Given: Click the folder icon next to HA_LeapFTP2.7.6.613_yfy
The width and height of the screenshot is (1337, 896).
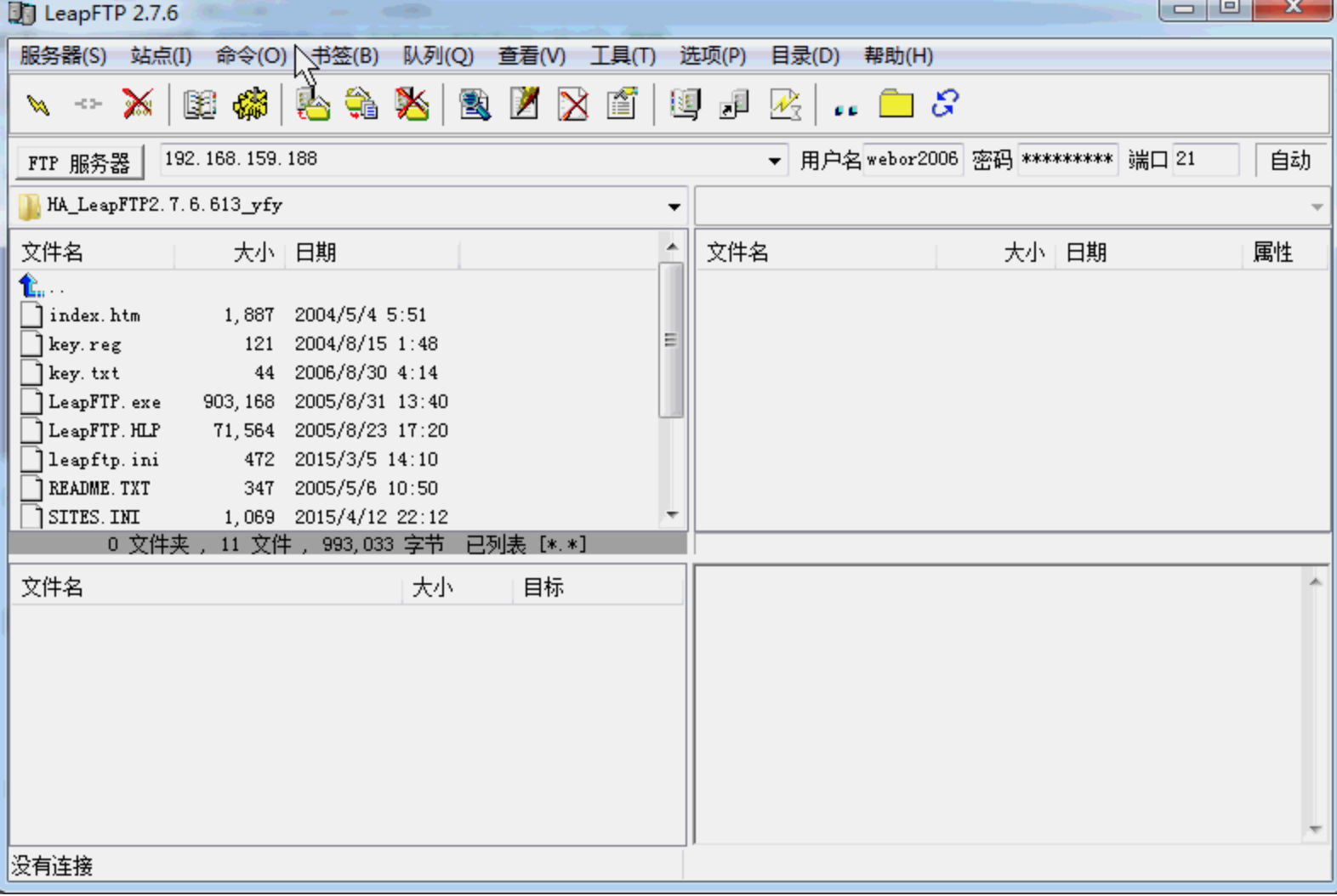Looking at the screenshot, I should coord(30,206).
